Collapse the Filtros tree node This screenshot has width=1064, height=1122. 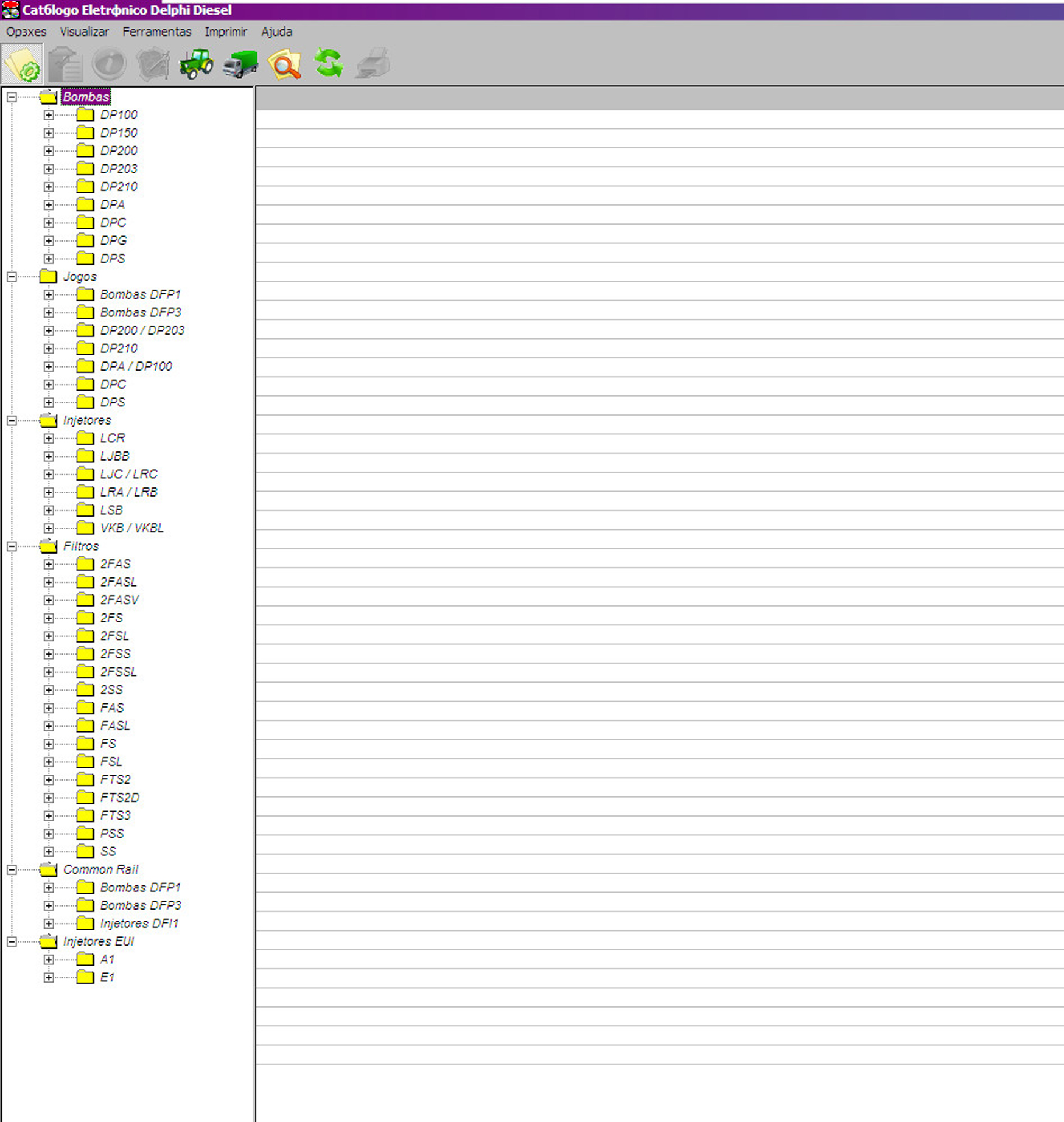click(x=12, y=546)
